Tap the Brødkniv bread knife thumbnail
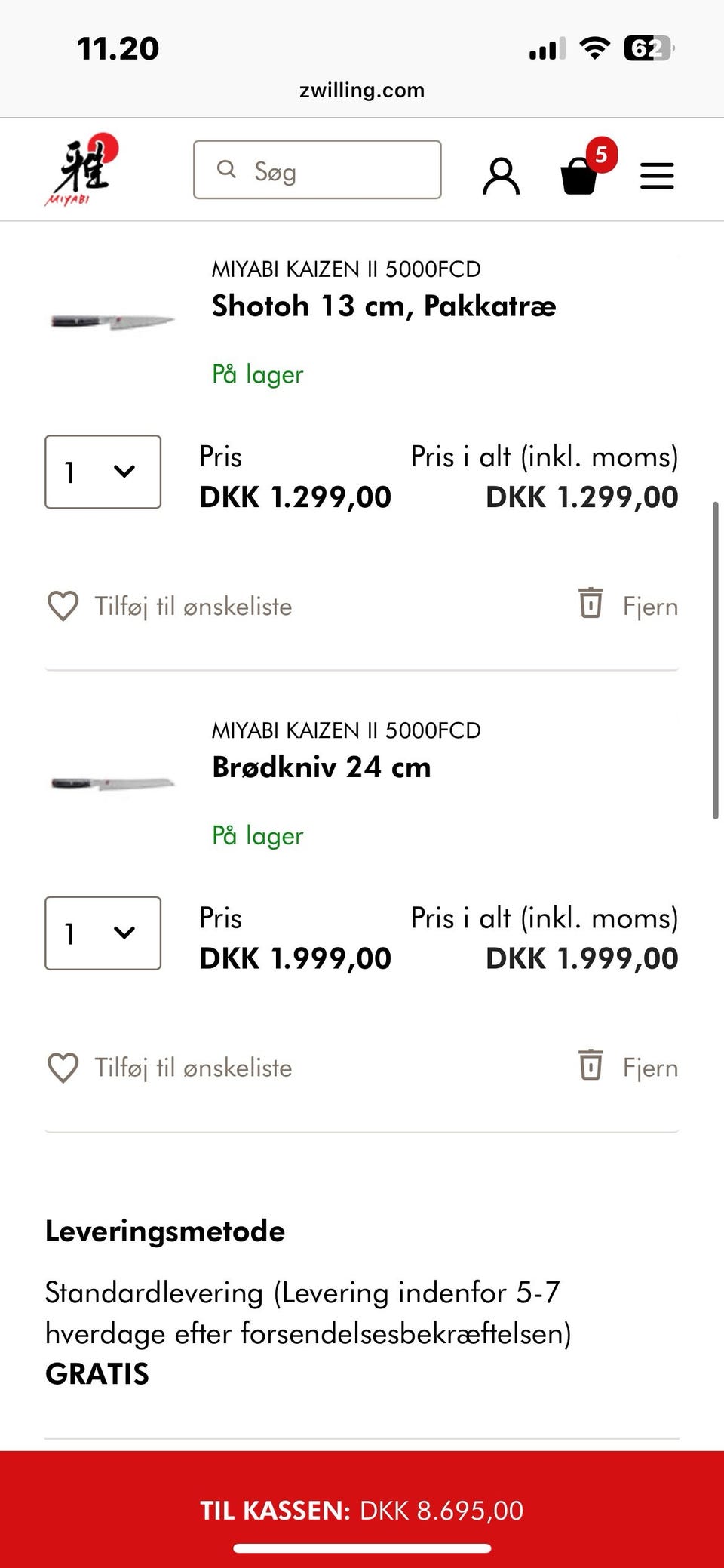 click(x=112, y=783)
